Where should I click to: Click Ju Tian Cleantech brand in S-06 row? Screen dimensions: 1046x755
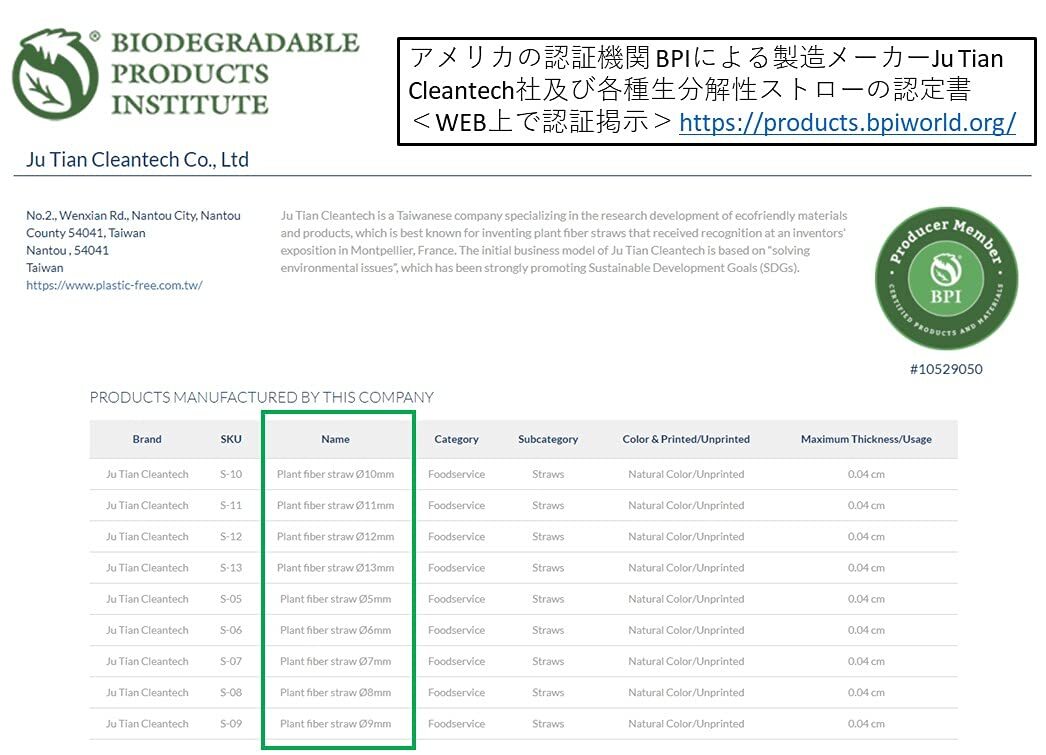click(x=147, y=630)
